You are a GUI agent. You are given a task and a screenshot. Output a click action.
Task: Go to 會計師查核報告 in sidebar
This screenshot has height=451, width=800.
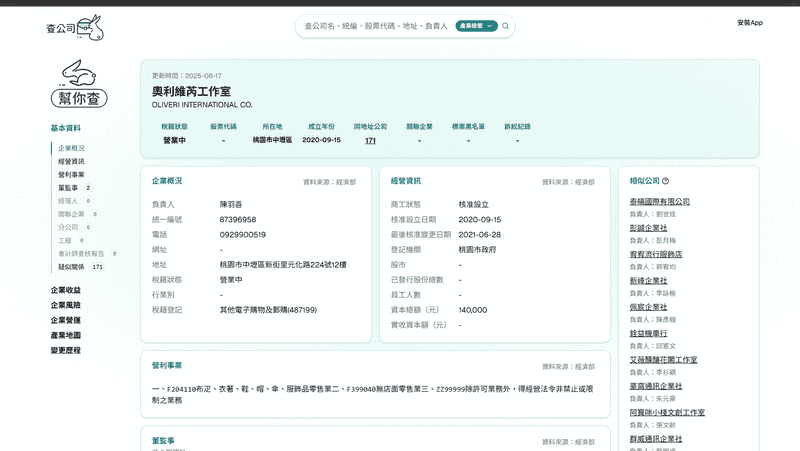[81, 254]
